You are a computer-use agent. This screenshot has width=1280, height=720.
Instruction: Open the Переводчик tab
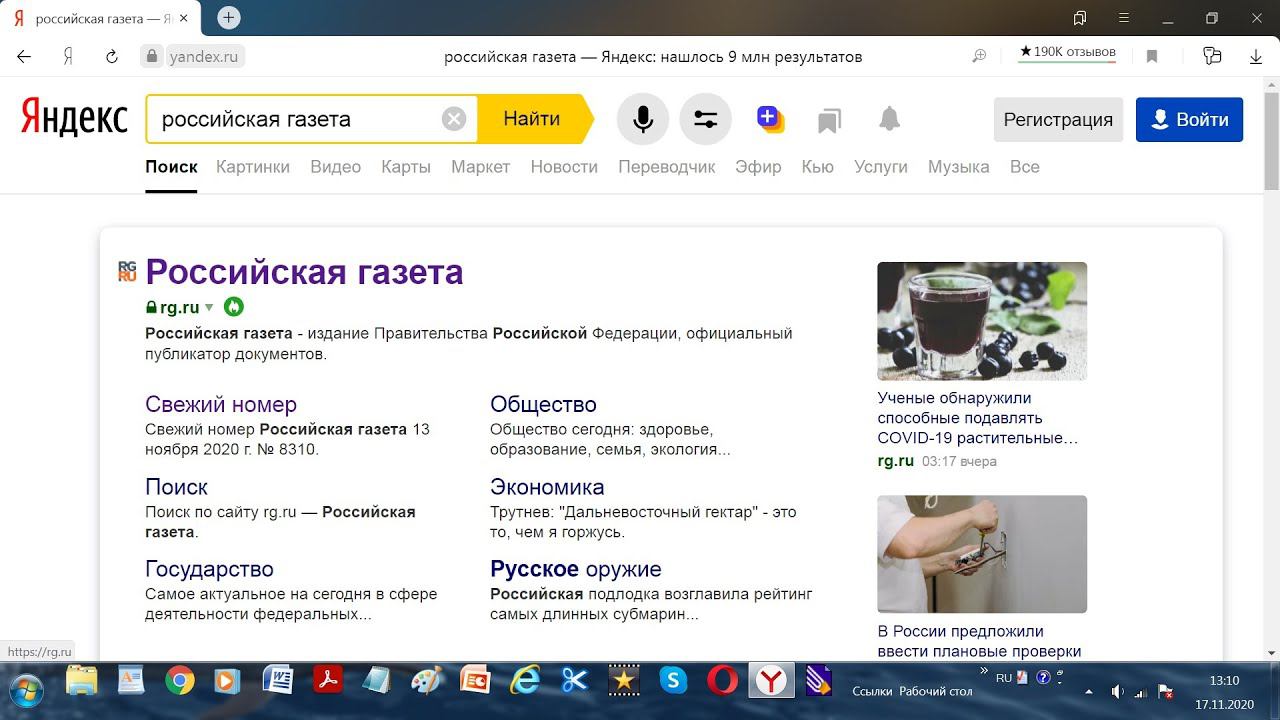(x=667, y=167)
